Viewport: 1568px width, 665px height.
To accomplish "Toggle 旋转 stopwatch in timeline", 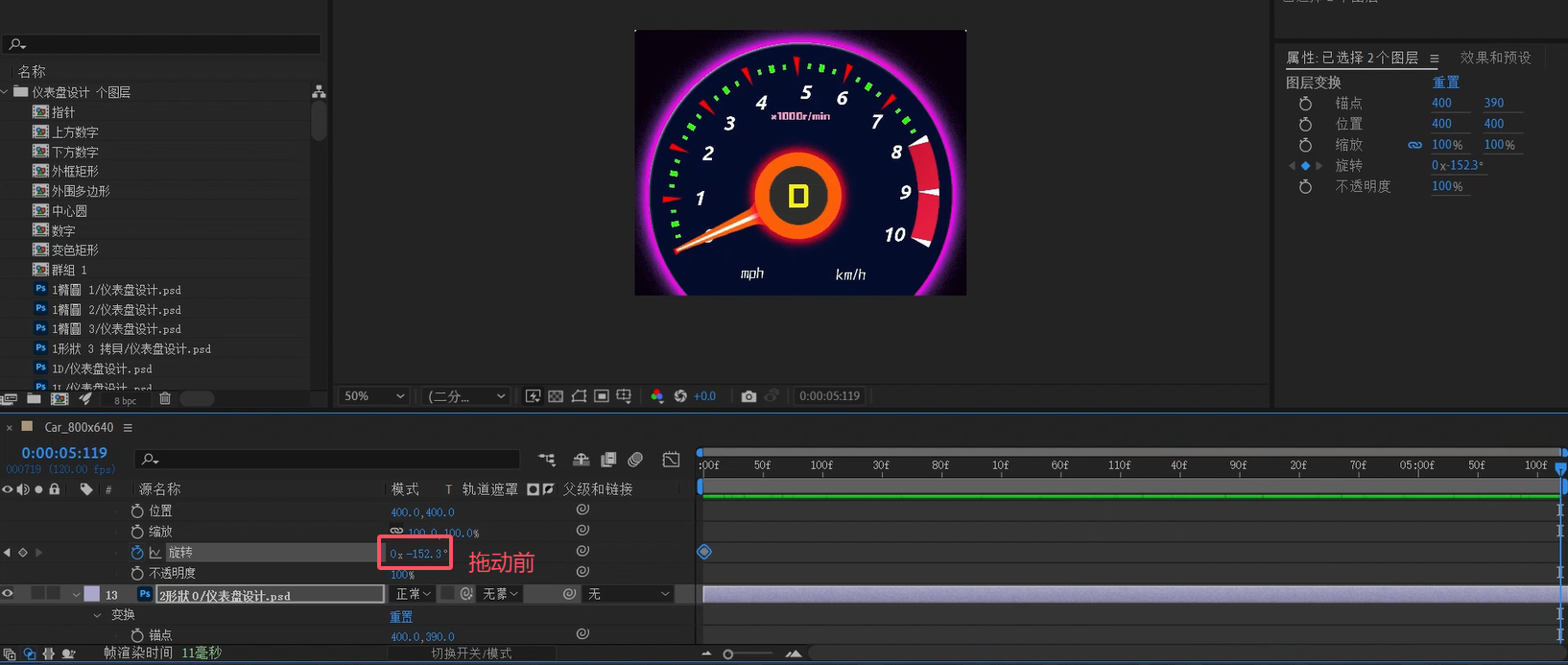I will pos(137,553).
